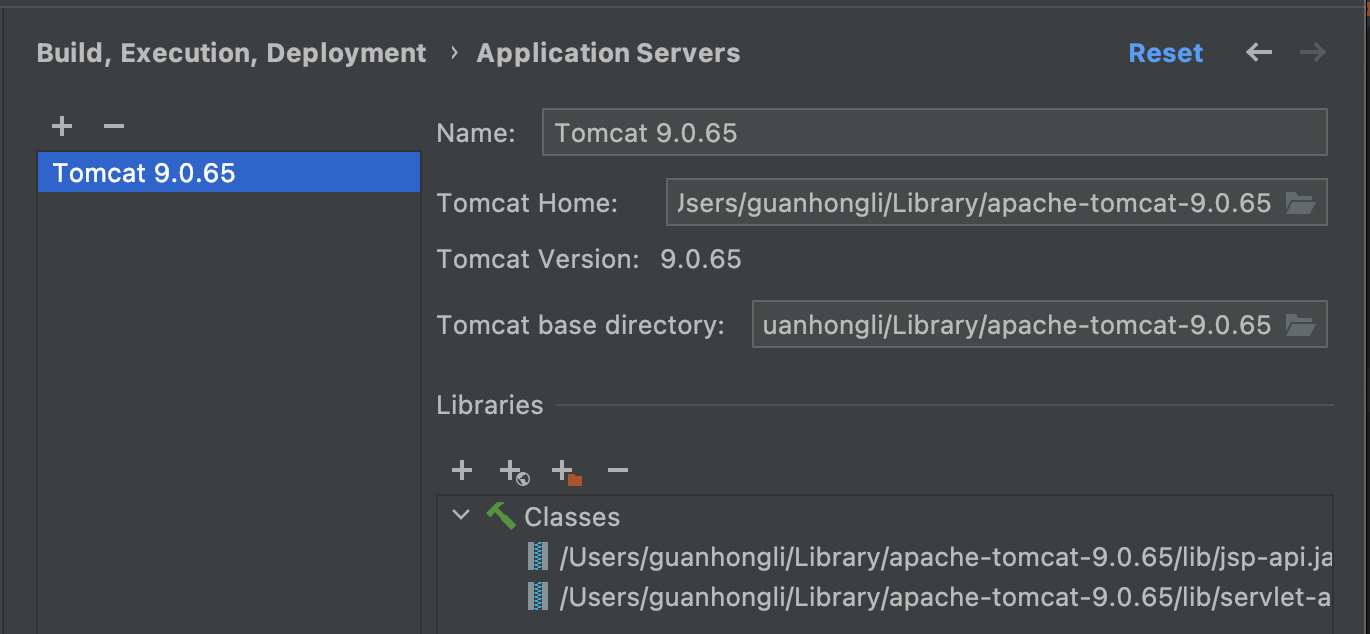Select the Classes tree row label
1370x634 pixels.
point(572,517)
